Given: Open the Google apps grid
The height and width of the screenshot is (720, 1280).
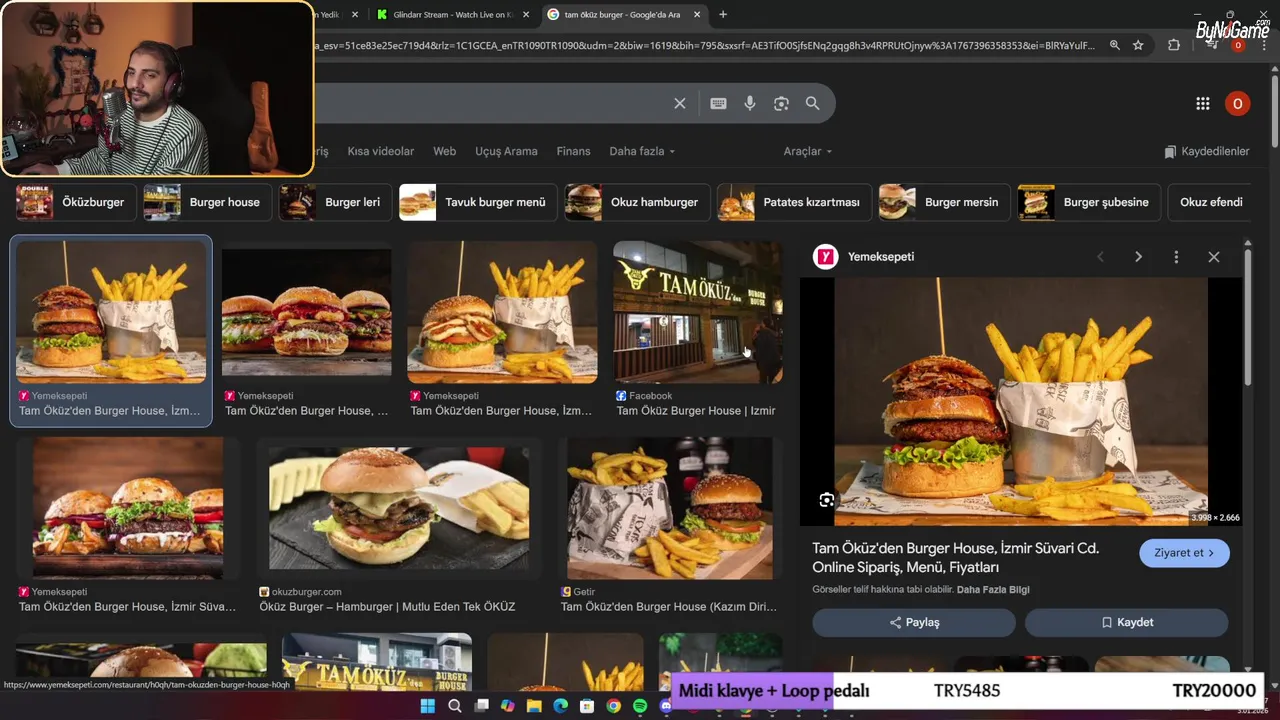Looking at the screenshot, I should pos(1203,103).
